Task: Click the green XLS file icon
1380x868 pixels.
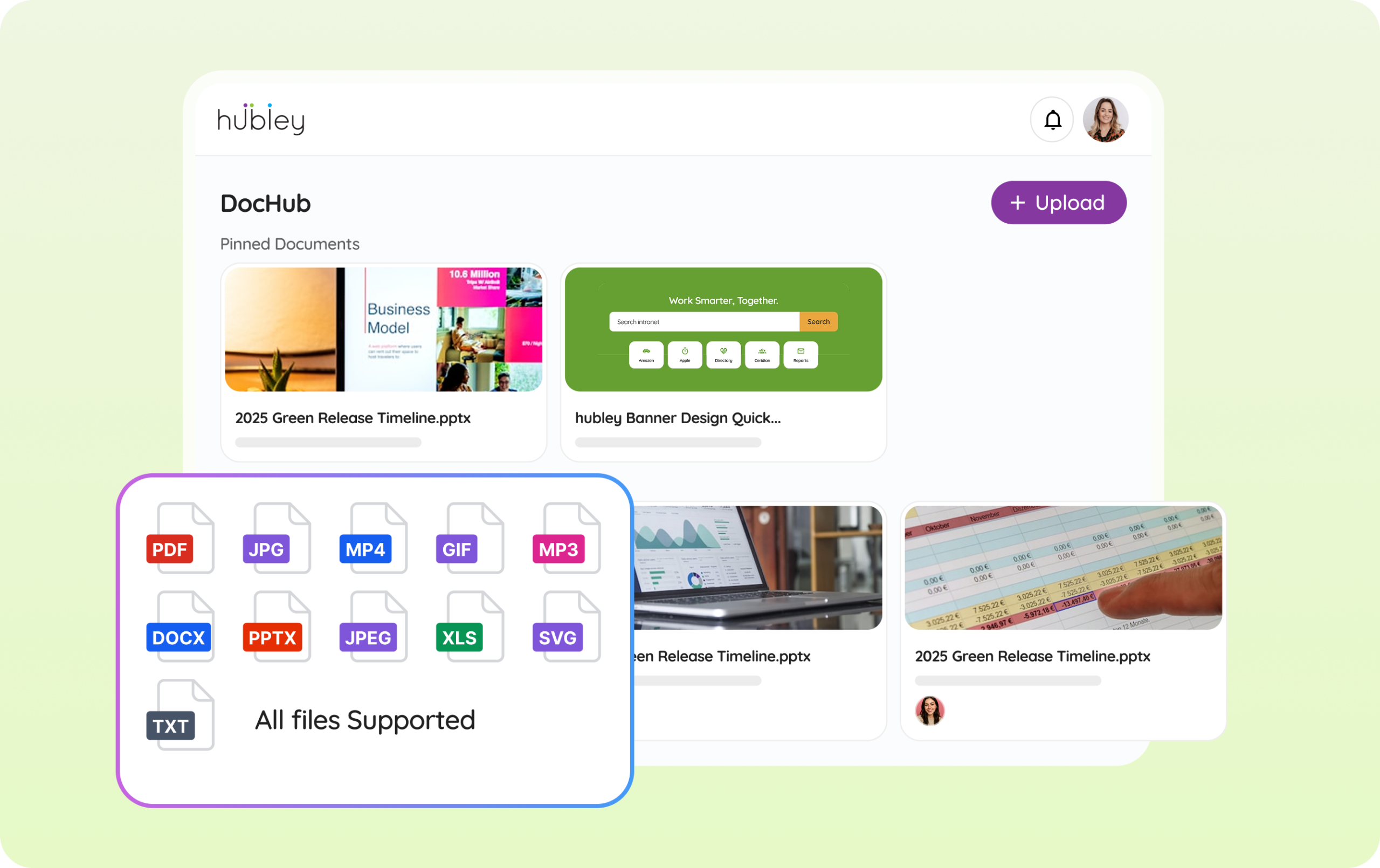Action: point(469,627)
